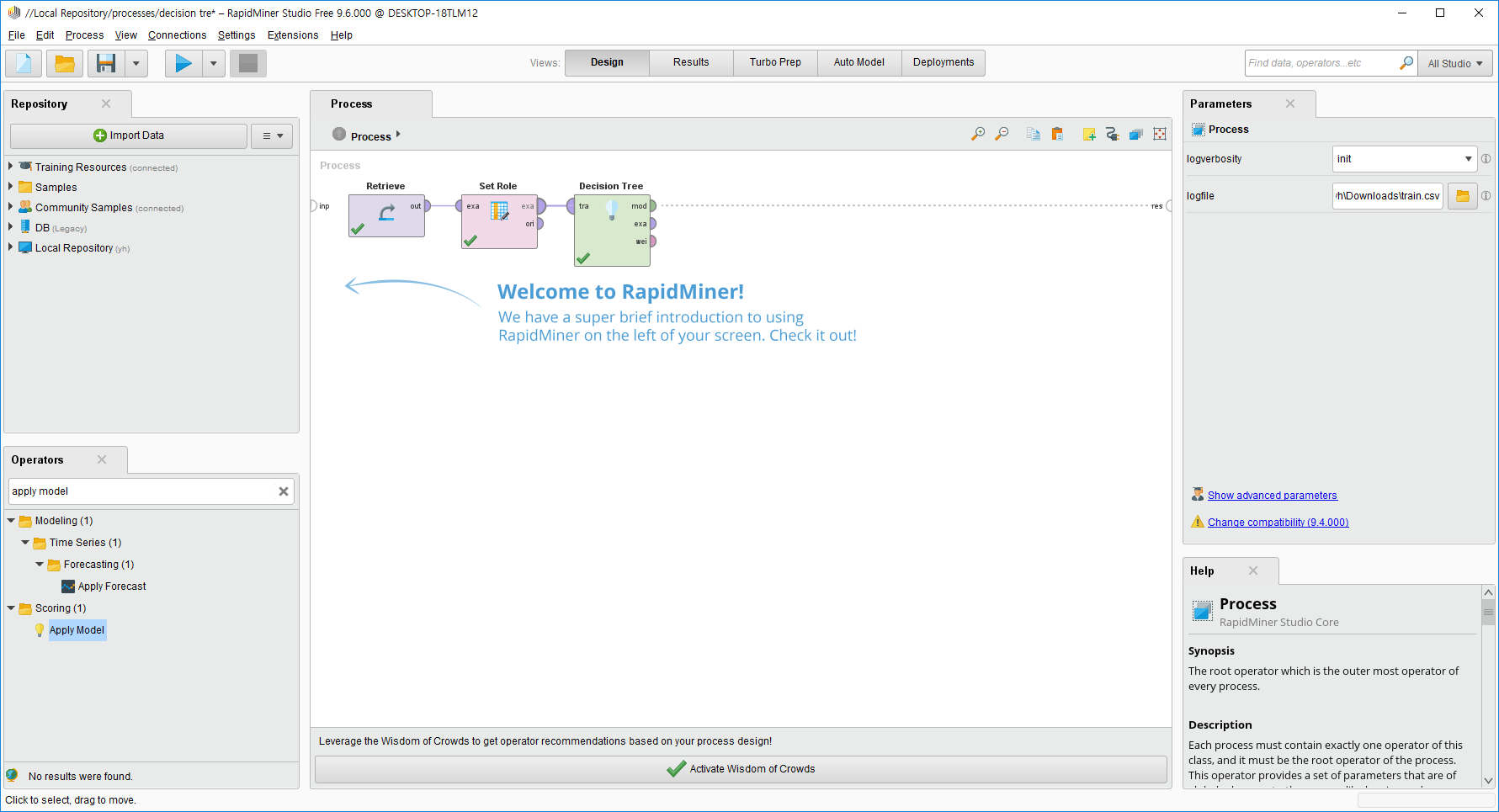This screenshot has width=1499, height=812.
Task: Add a yellow note to the process
Action: coord(1089,134)
